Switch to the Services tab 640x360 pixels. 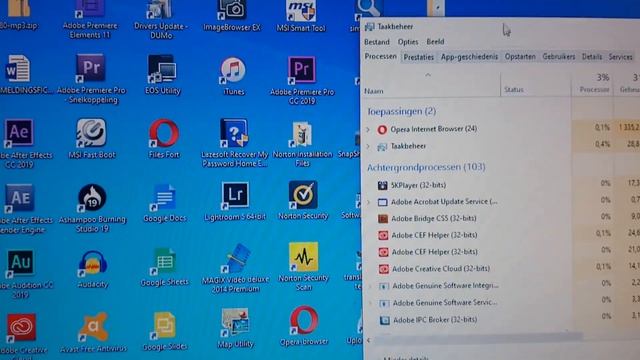pos(620,57)
